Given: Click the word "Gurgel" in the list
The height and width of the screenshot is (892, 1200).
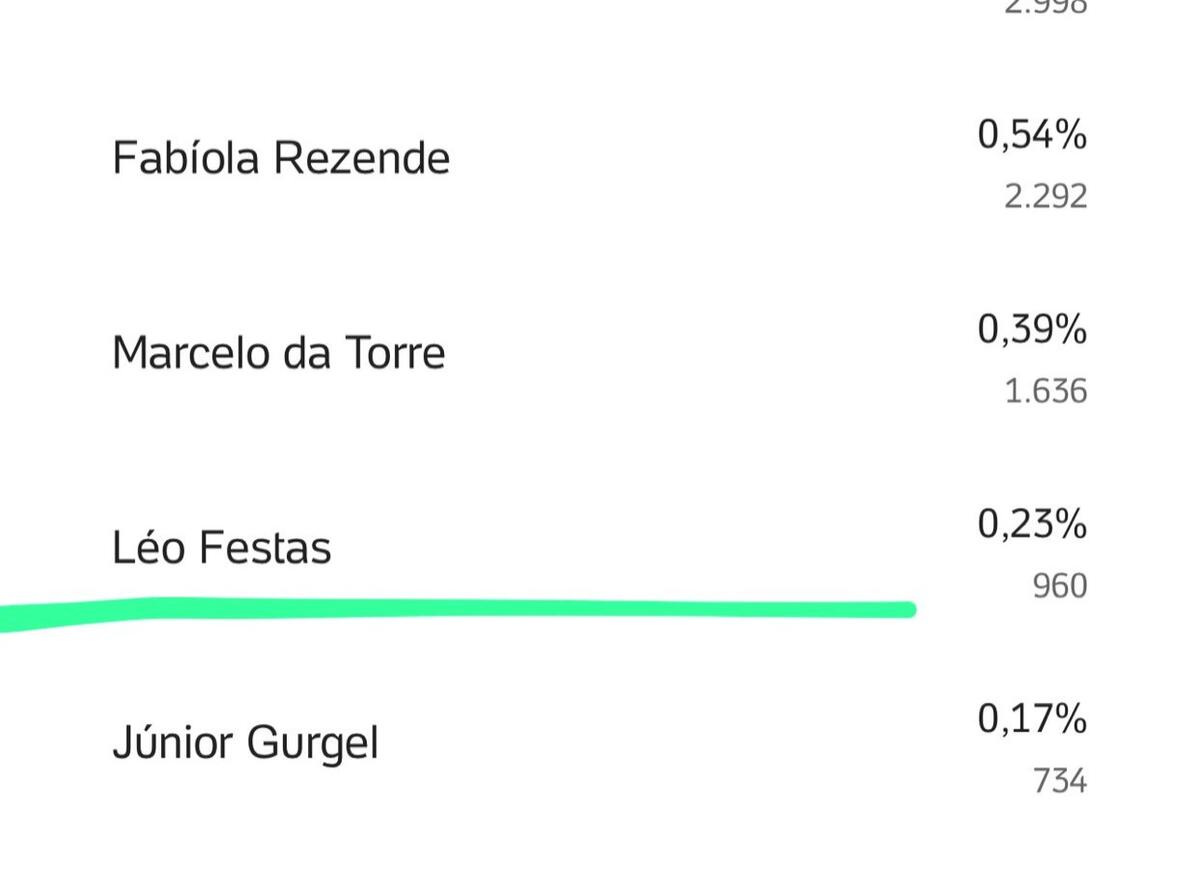Looking at the screenshot, I should 312,744.
